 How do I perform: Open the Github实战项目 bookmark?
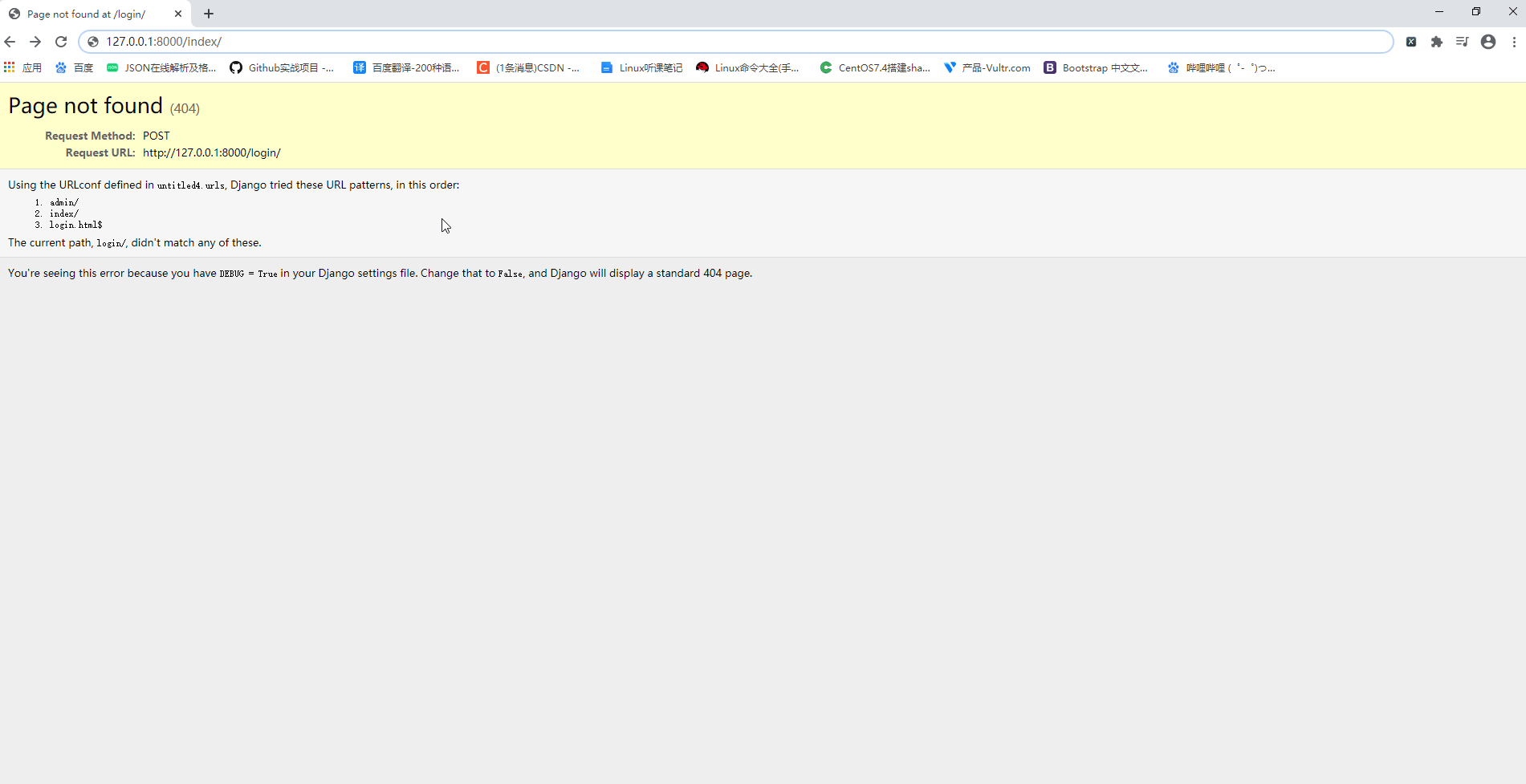point(282,67)
